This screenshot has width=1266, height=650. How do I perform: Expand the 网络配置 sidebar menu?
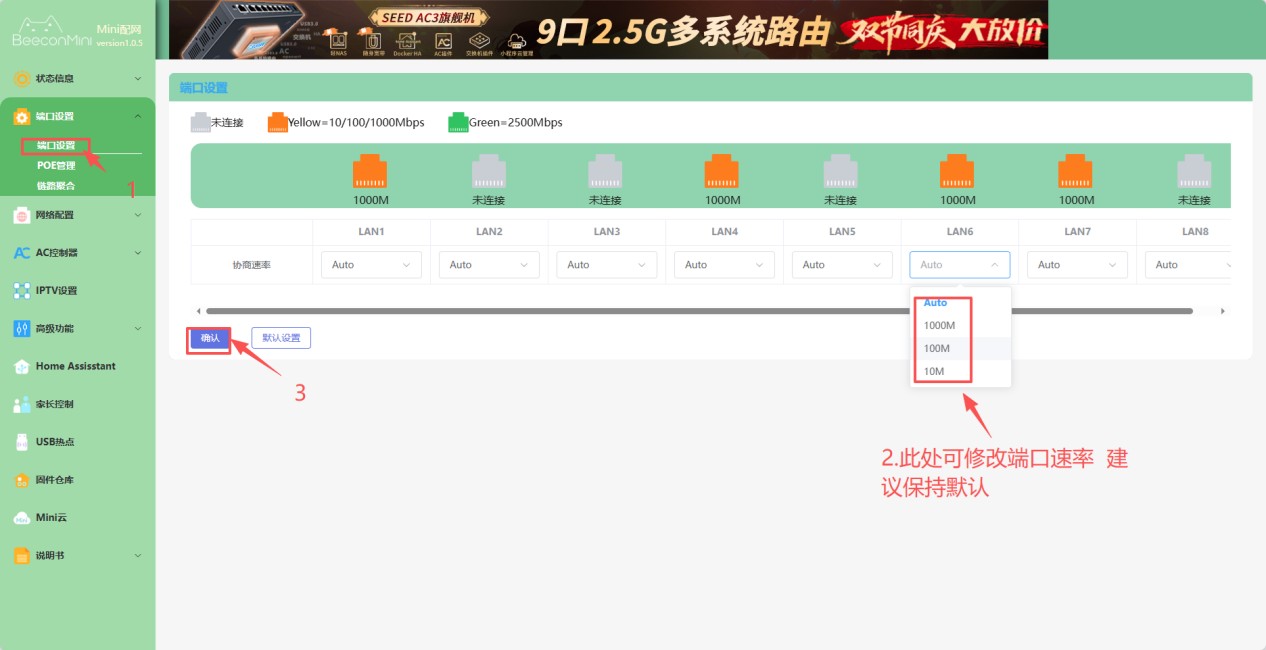[x=77, y=215]
